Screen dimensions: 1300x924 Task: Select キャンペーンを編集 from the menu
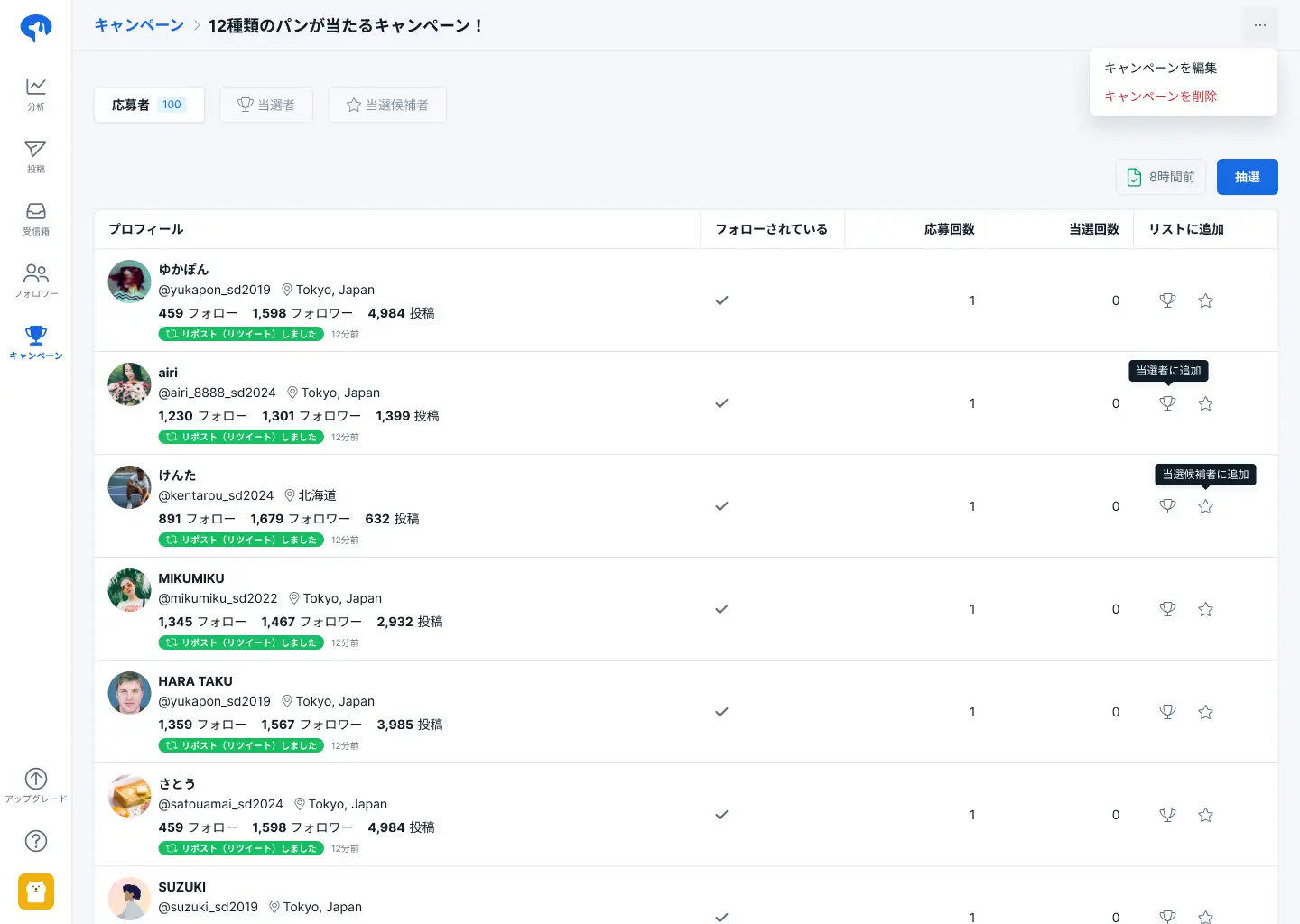[1160, 68]
